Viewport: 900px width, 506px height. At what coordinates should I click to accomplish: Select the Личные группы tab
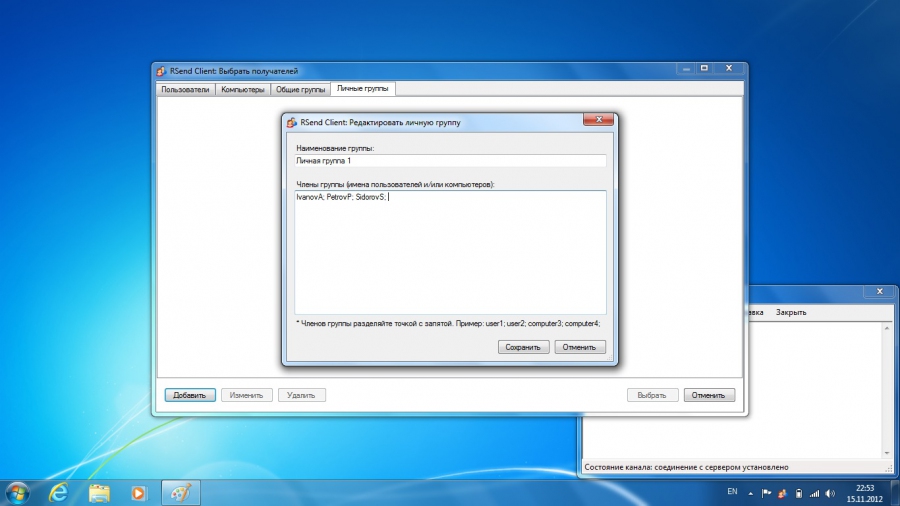coord(362,88)
